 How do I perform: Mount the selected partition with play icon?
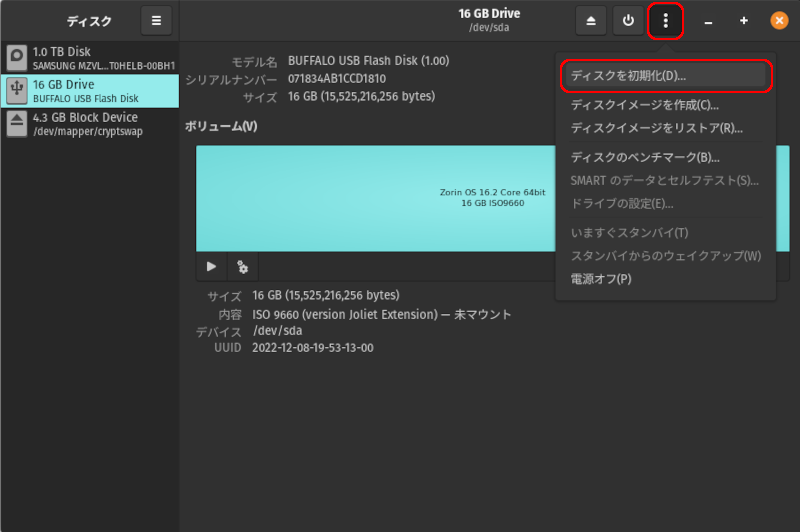(211, 266)
